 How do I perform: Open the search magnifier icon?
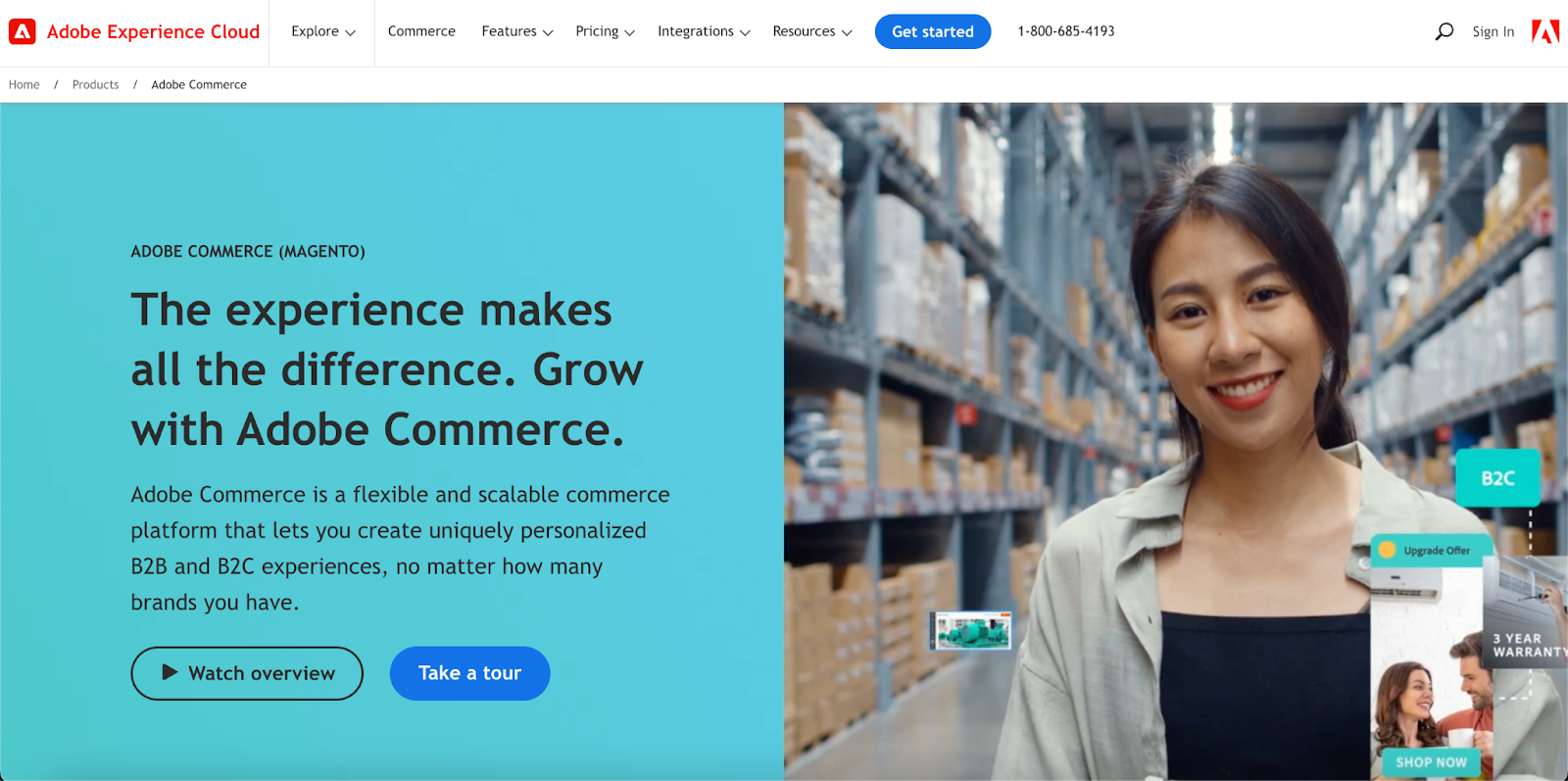click(1444, 31)
